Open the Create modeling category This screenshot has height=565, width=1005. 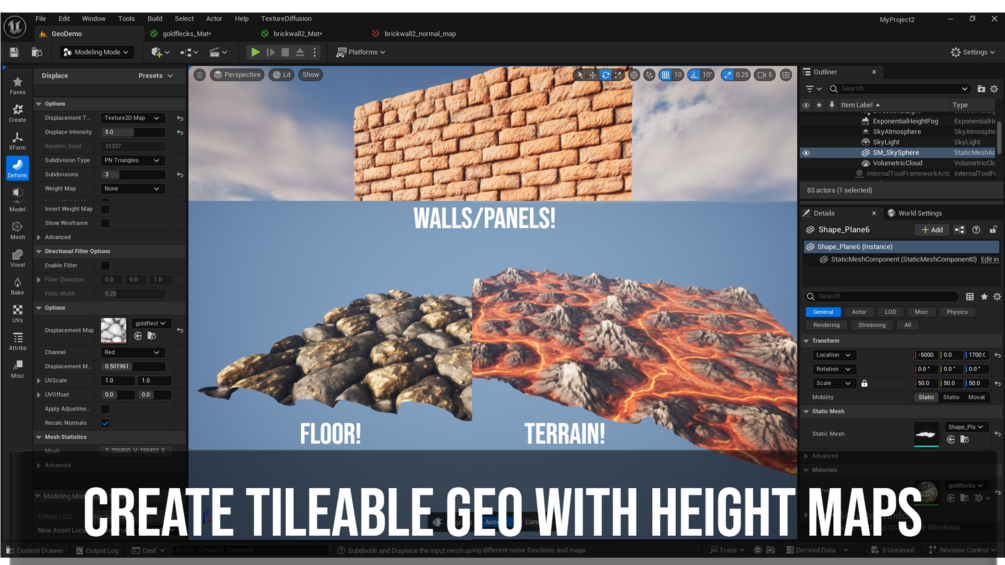[x=17, y=113]
